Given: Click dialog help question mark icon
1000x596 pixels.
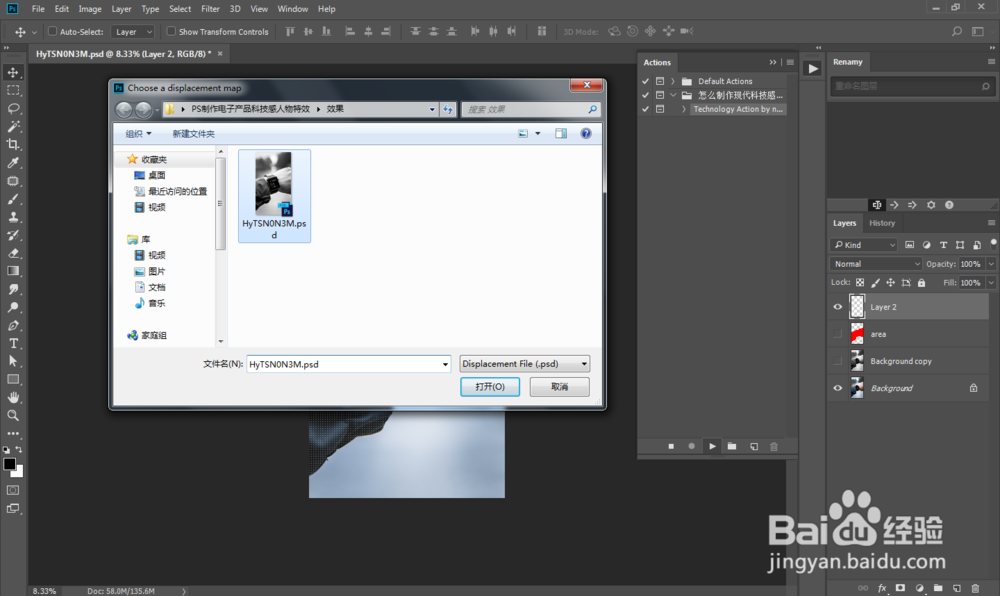Looking at the screenshot, I should pos(585,133).
